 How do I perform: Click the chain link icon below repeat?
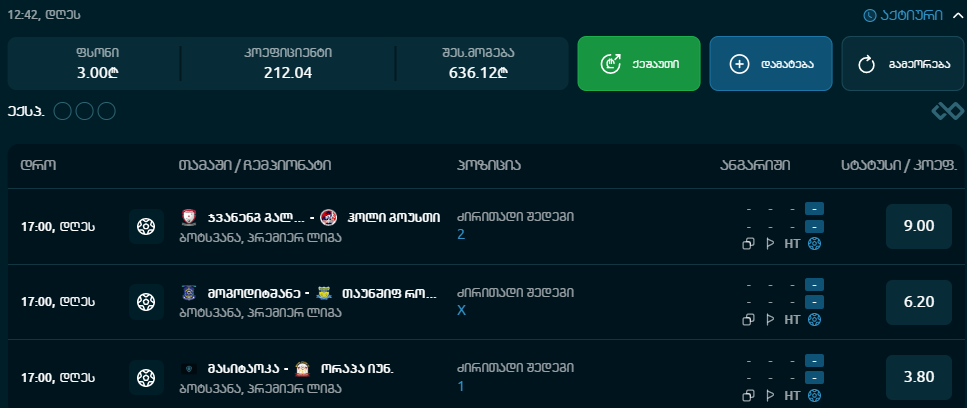point(947,111)
